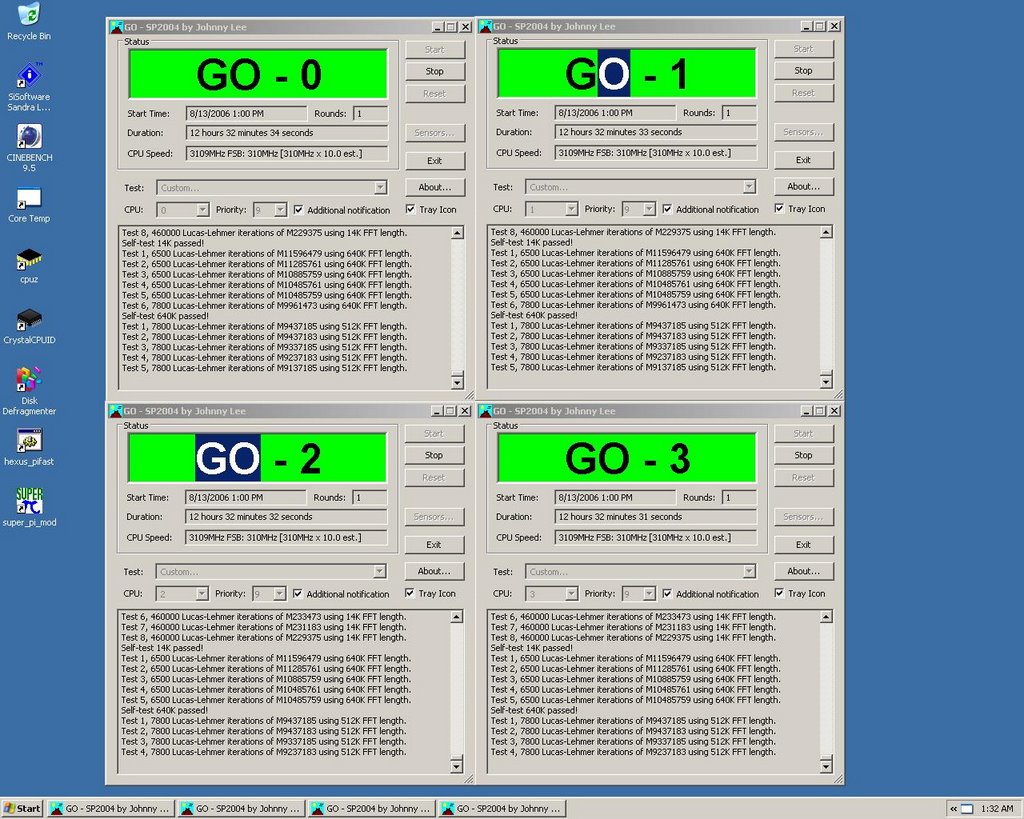Click the "Test 6, 7800 Lucas-Lehmer" line in the GO - 0 window log
1024x819 pixels.
[264, 306]
